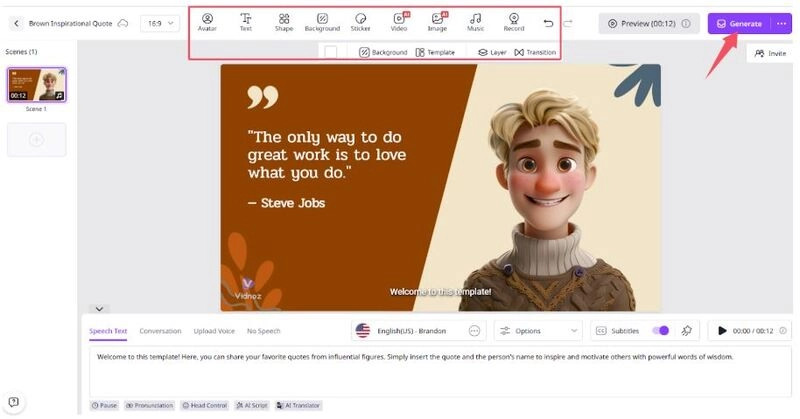Toggle the Subtitles switch

(660, 330)
